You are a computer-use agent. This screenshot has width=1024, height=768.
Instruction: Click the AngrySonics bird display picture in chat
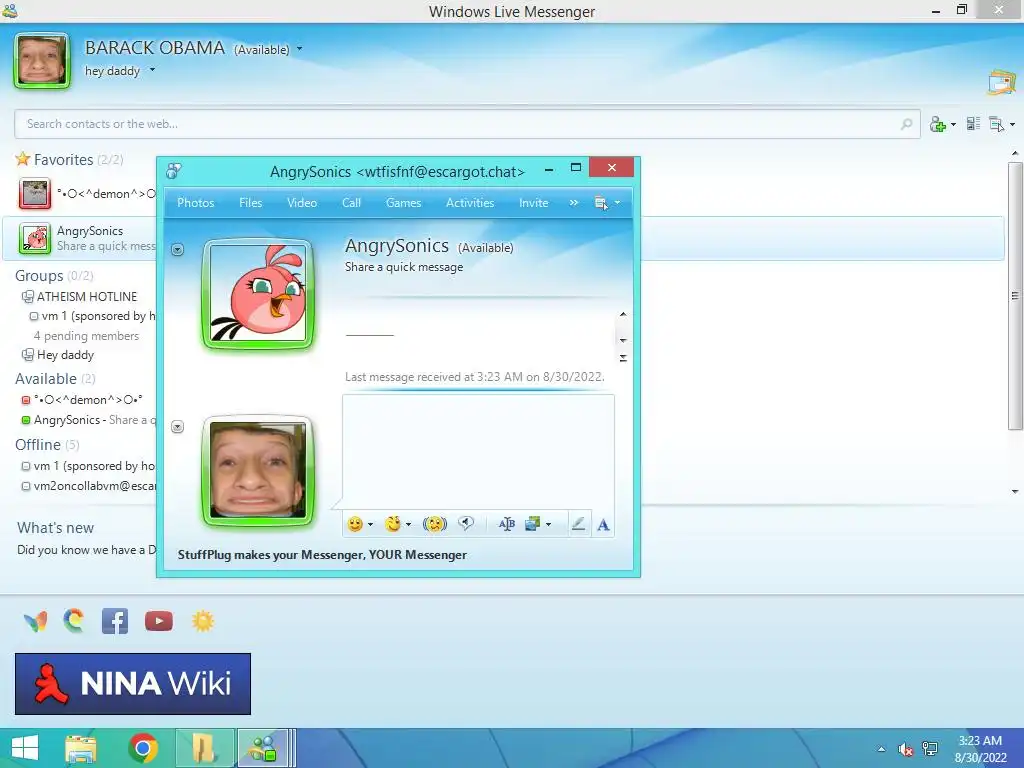pos(258,294)
